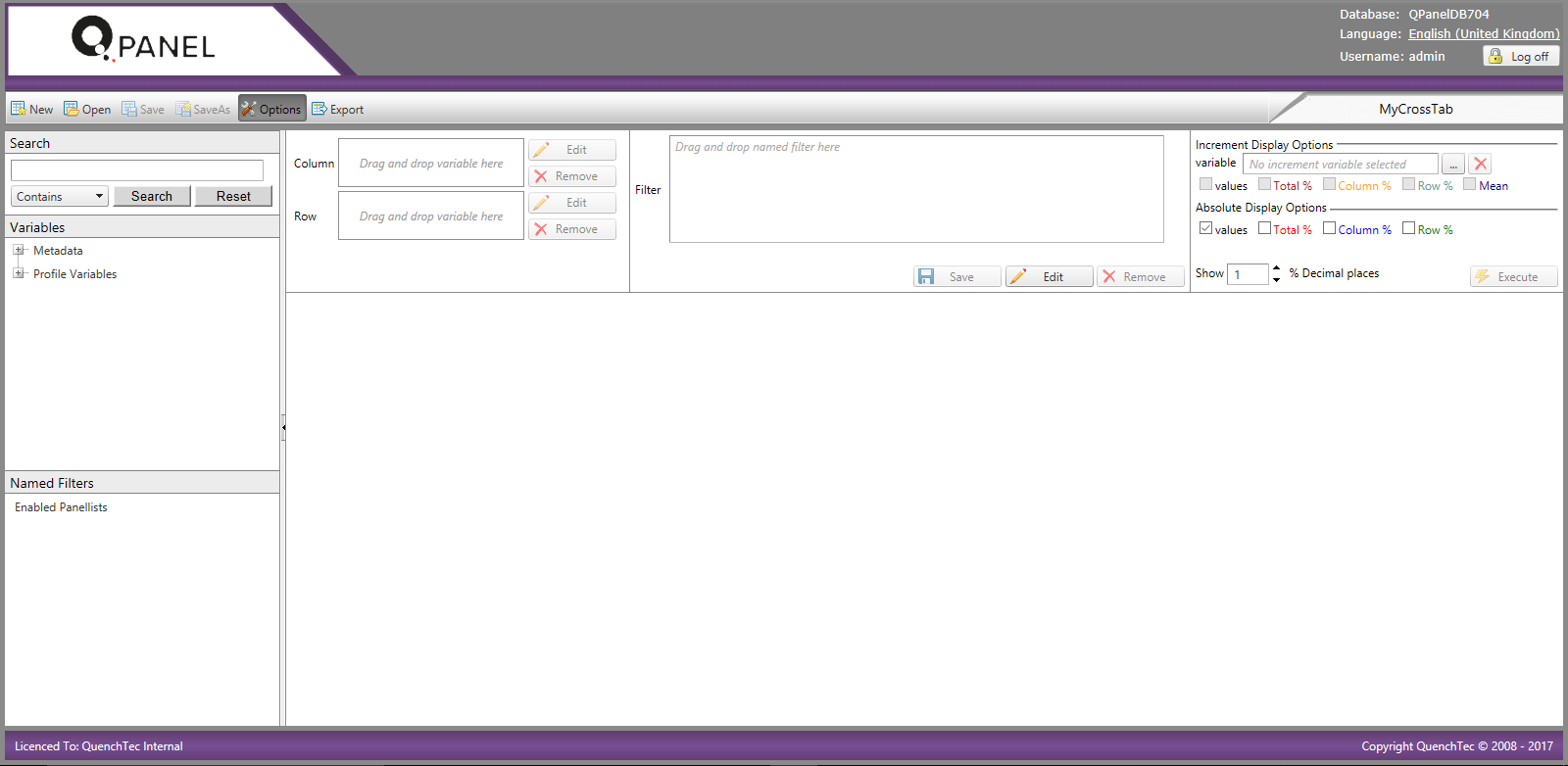Open the English (United Kingdom) language link
Screen dimensions: 1568x766
pyautogui.click(x=1484, y=33)
